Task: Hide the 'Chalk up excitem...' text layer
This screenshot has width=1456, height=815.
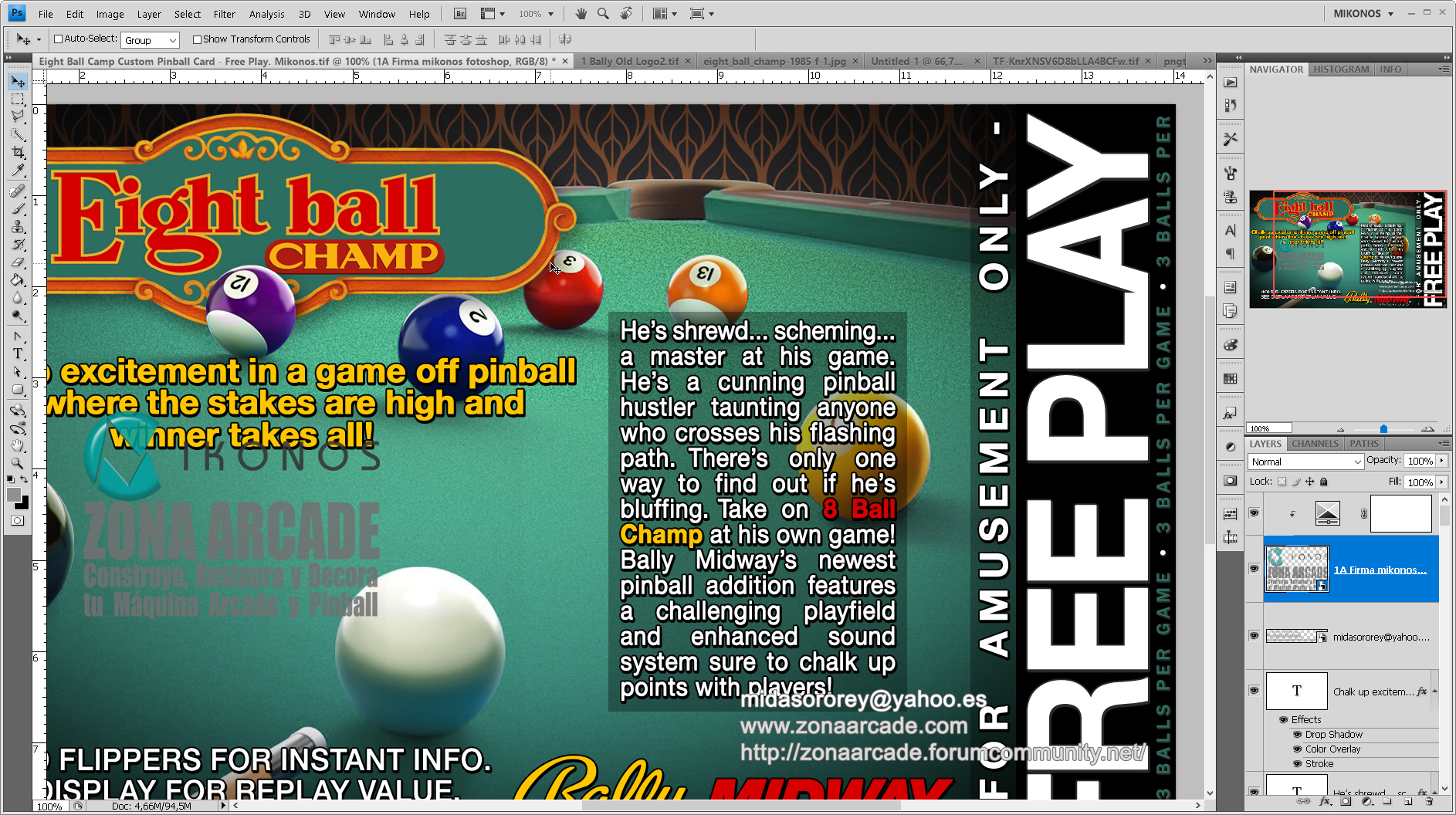Action: 1255,691
